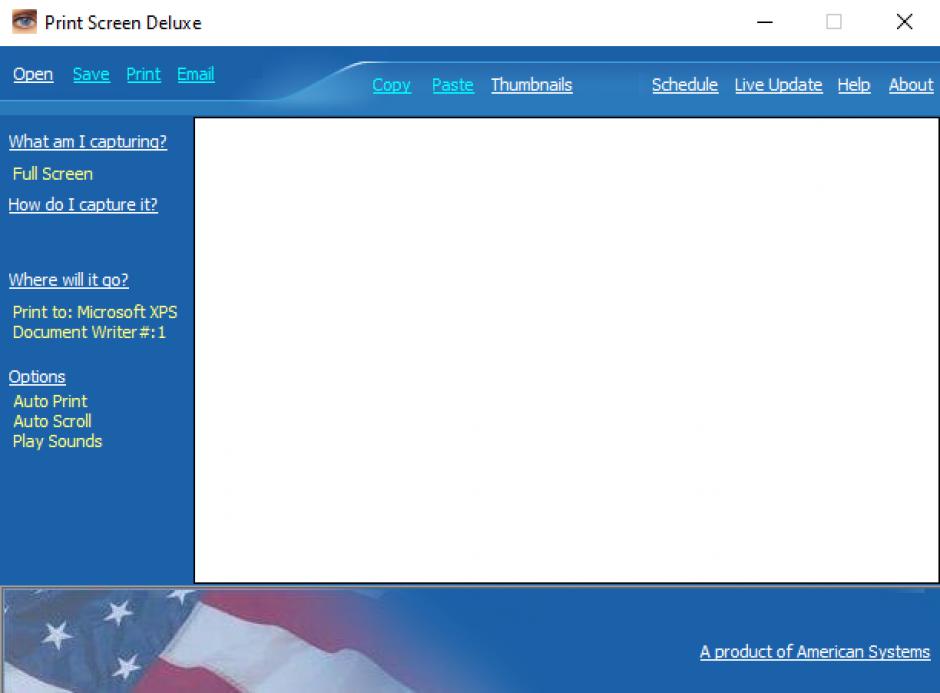The width and height of the screenshot is (940, 693).
Task: Close the Print Screen Deluxe window
Action: tap(904, 22)
